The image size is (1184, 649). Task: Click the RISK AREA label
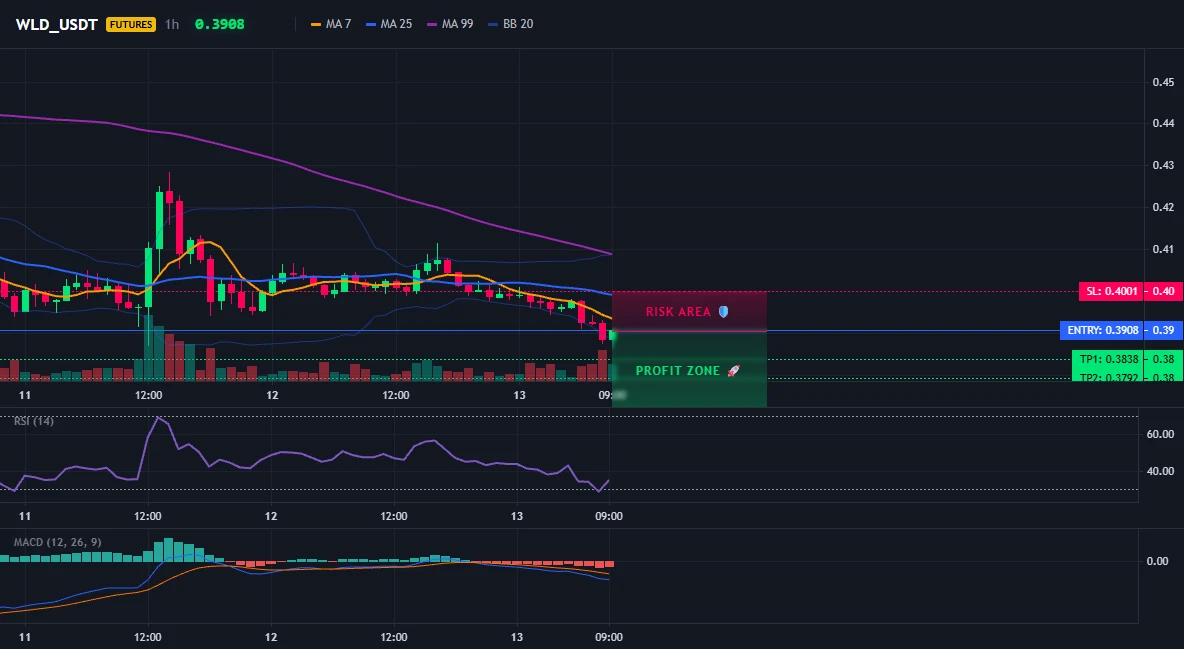pyautogui.click(x=678, y=311)
